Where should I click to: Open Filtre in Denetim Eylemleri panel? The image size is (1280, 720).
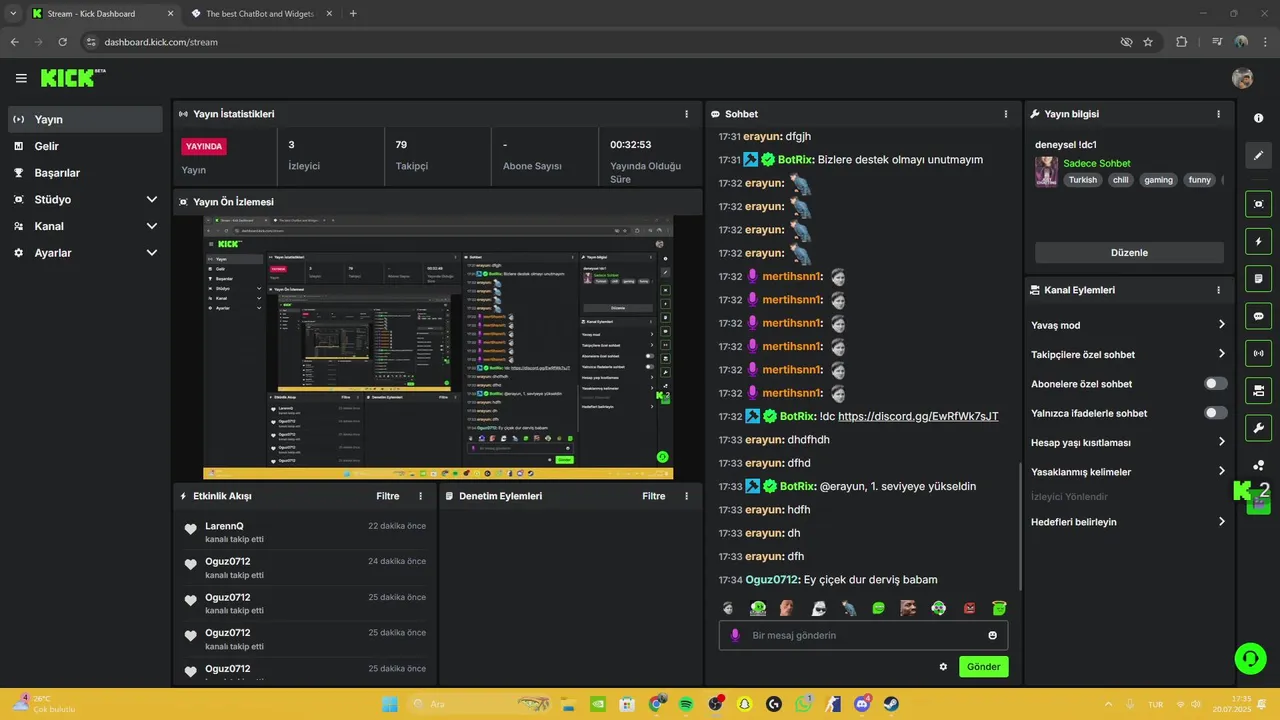(654, 496)
